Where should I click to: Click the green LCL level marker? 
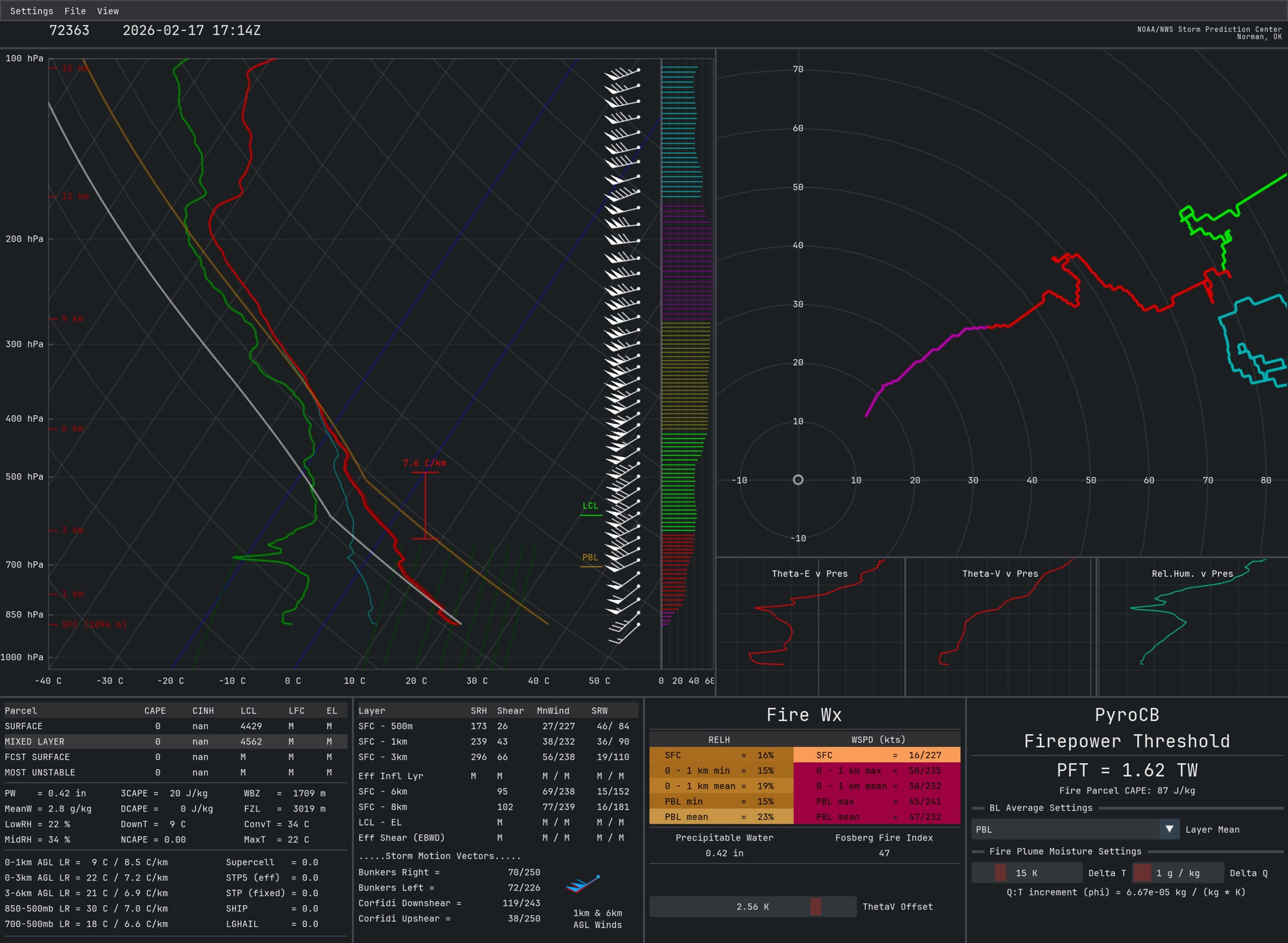(x=590, y=507)
